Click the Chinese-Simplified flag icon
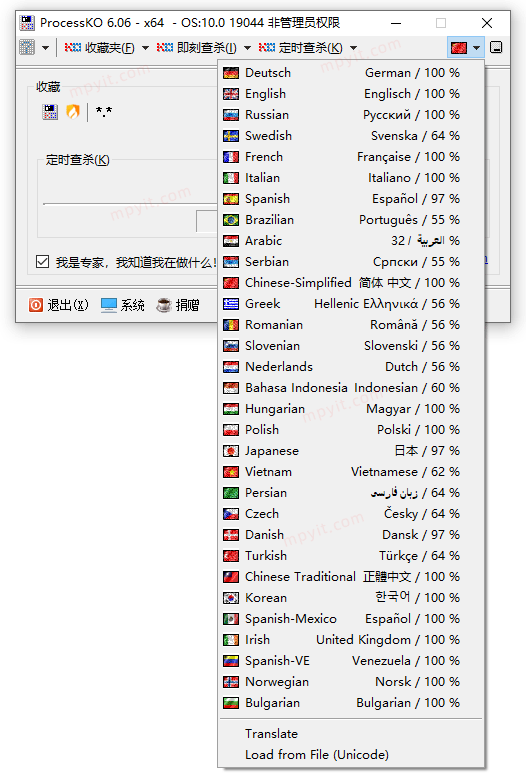 pyautogui.click(x=231, y=283)
